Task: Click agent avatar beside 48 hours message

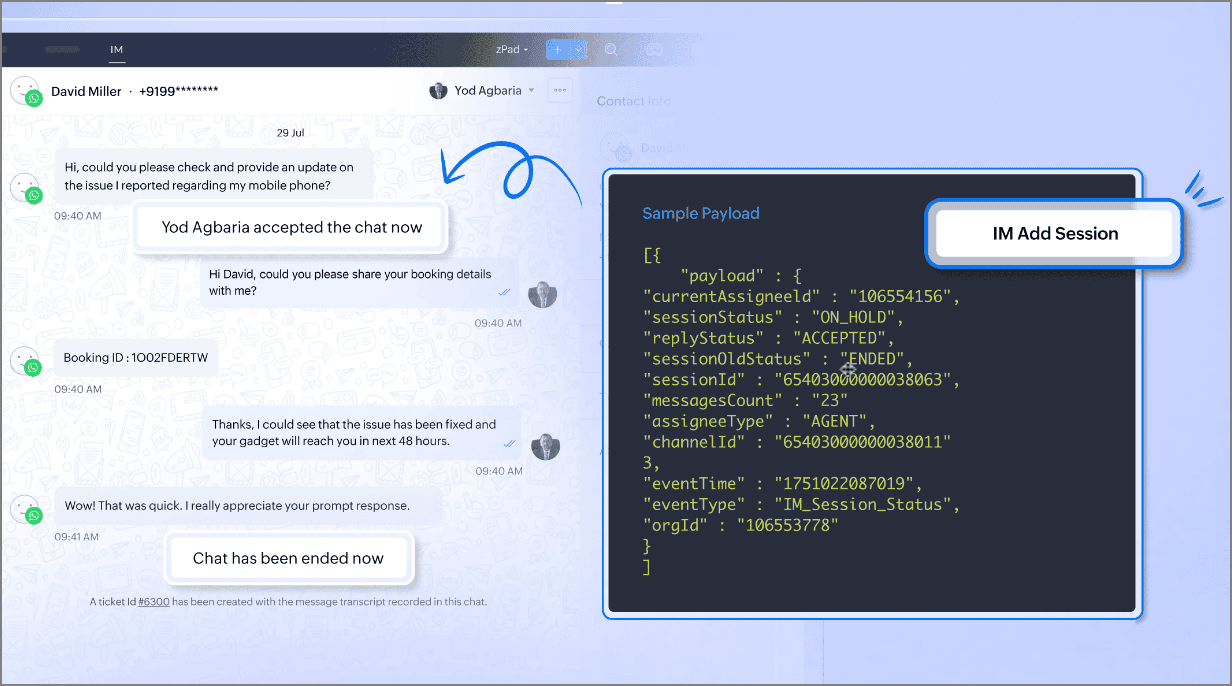Action: (x=544, y=445)
